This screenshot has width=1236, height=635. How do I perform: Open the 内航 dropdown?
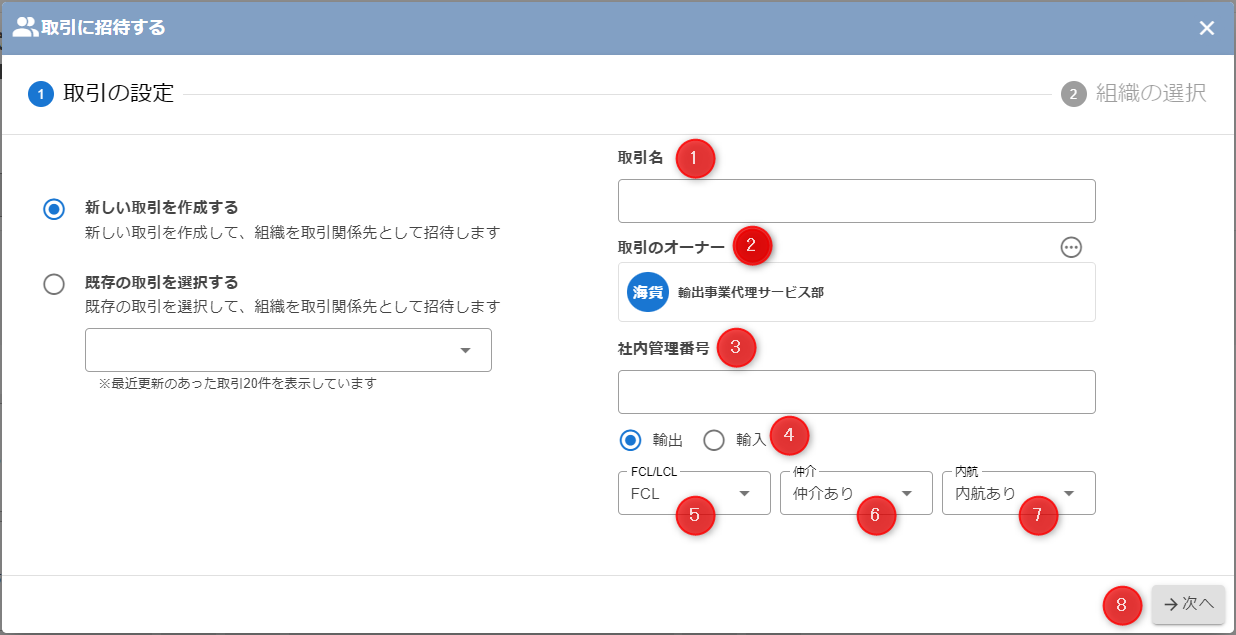click(1018, 493)
